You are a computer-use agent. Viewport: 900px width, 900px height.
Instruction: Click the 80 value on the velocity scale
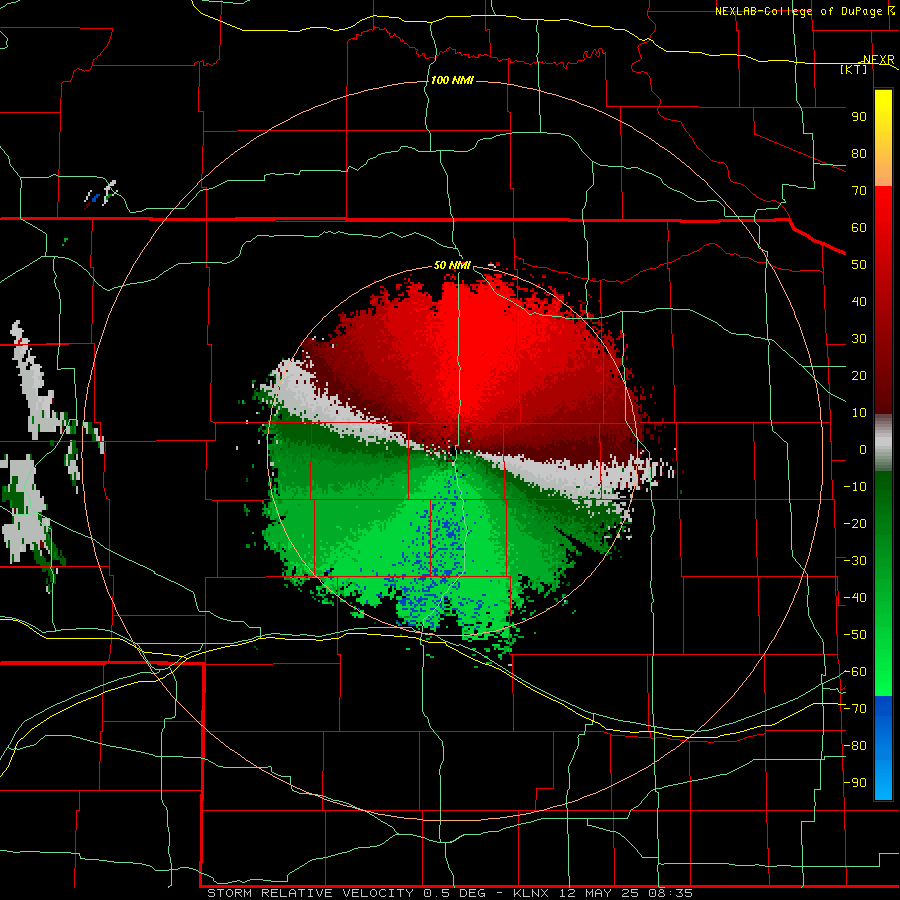pos(859,153)
